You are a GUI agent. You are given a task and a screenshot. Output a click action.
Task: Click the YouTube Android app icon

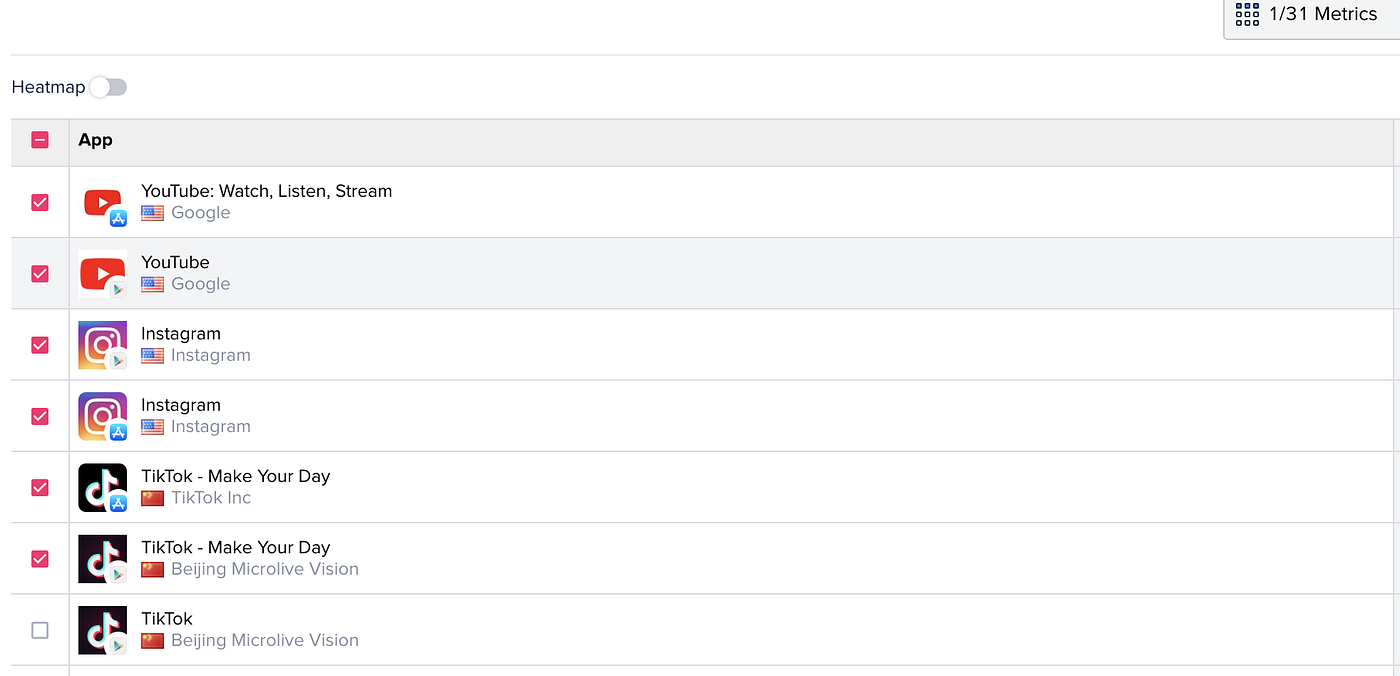pos(102,273)
